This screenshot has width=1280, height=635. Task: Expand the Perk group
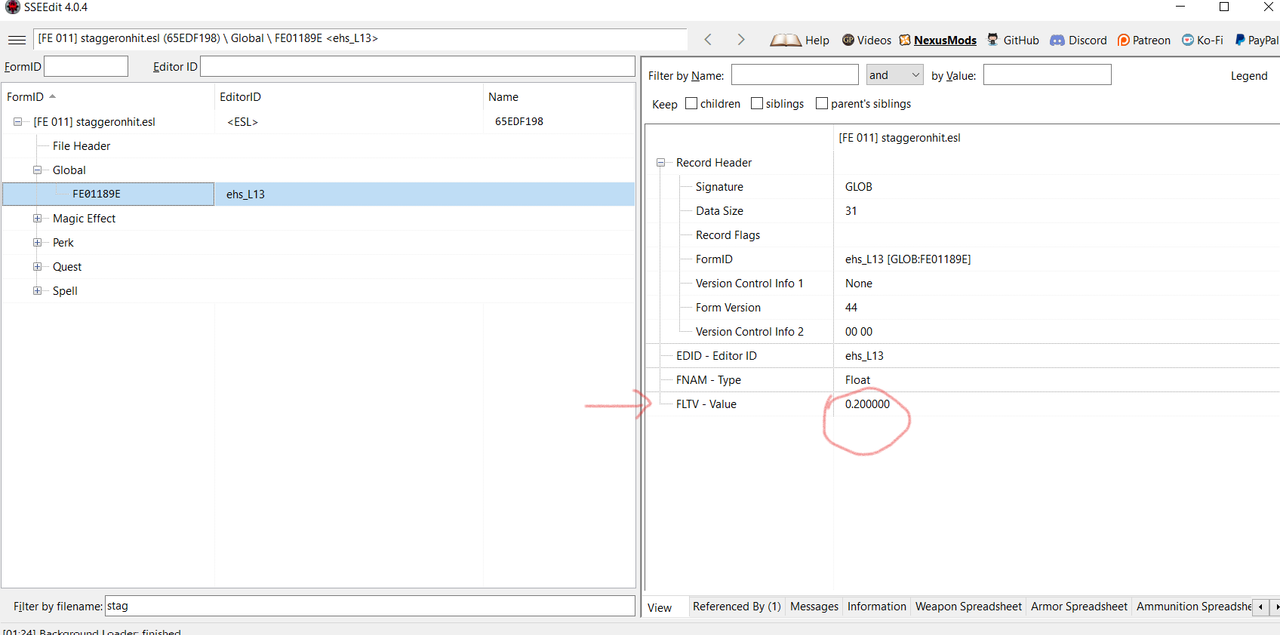(38, 242)
